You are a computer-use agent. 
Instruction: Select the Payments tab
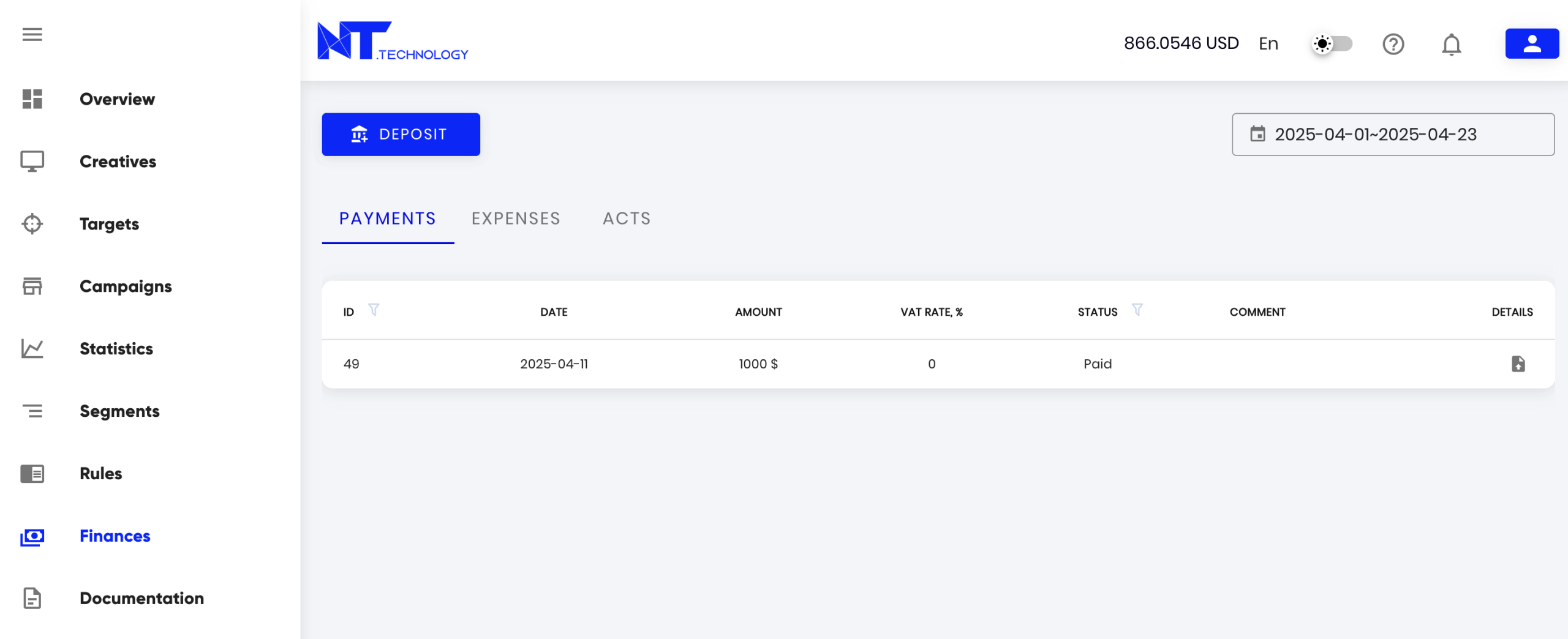pyautogui.click(x=388, y=219)
